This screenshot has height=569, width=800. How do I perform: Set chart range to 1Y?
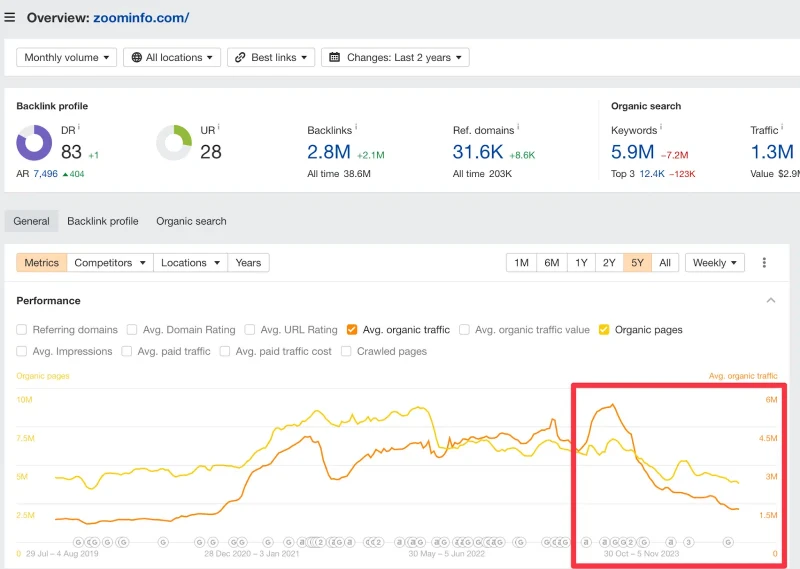click(x=581, y=263)
